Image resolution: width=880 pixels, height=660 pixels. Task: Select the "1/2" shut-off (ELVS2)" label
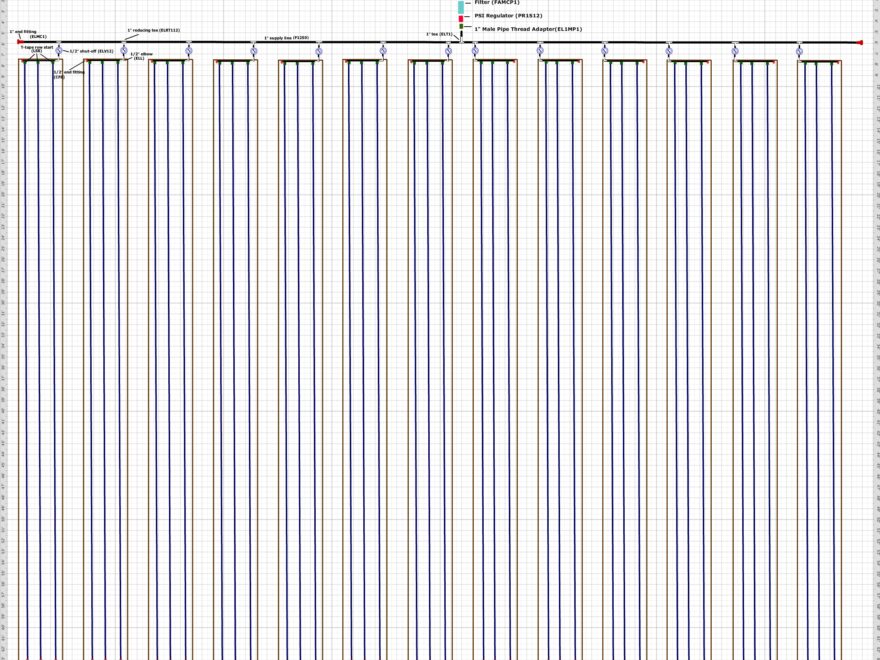click(x=92, y=51)
